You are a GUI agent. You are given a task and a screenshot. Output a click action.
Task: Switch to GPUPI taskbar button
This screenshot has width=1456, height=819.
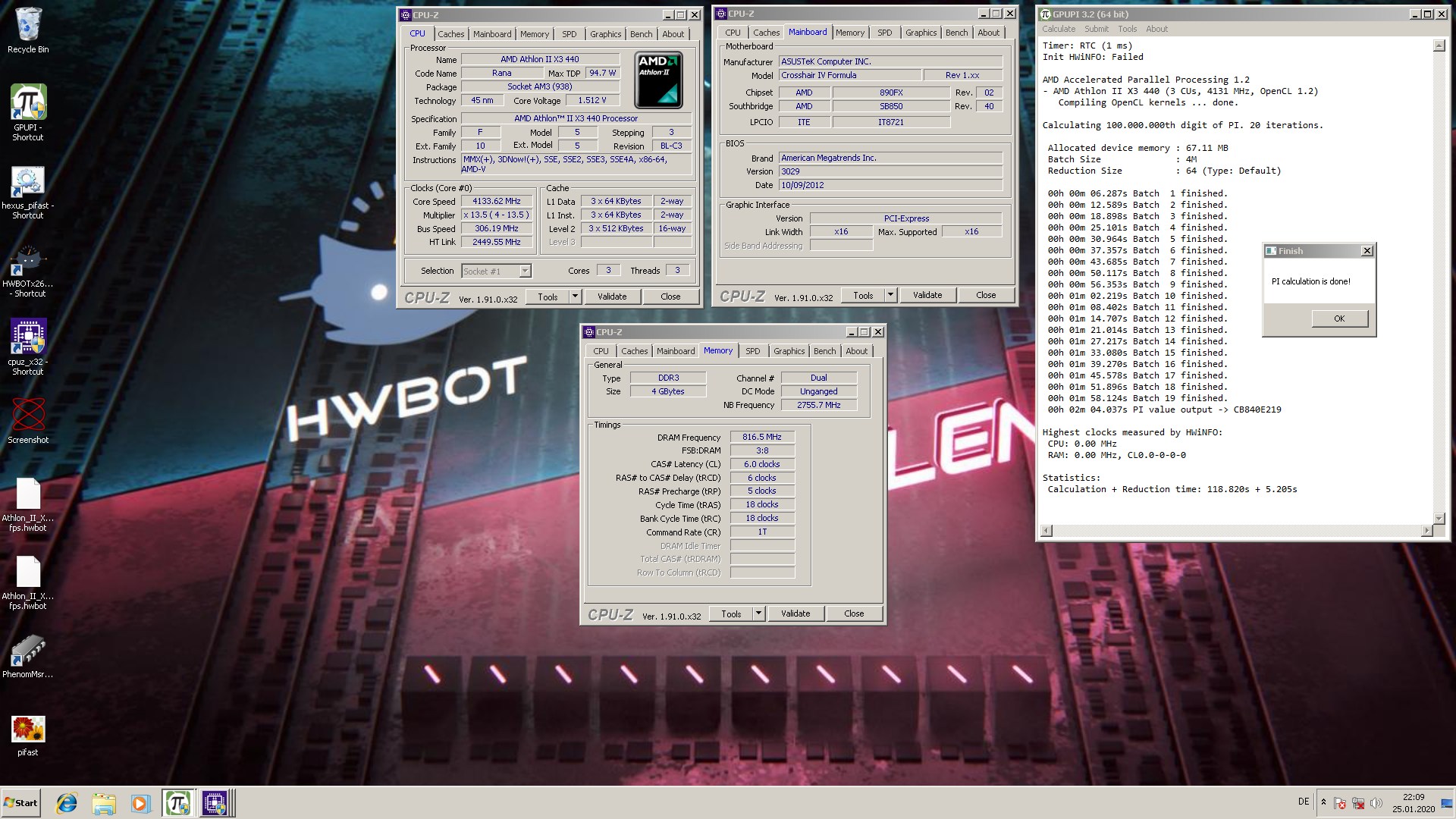[177, 803]
